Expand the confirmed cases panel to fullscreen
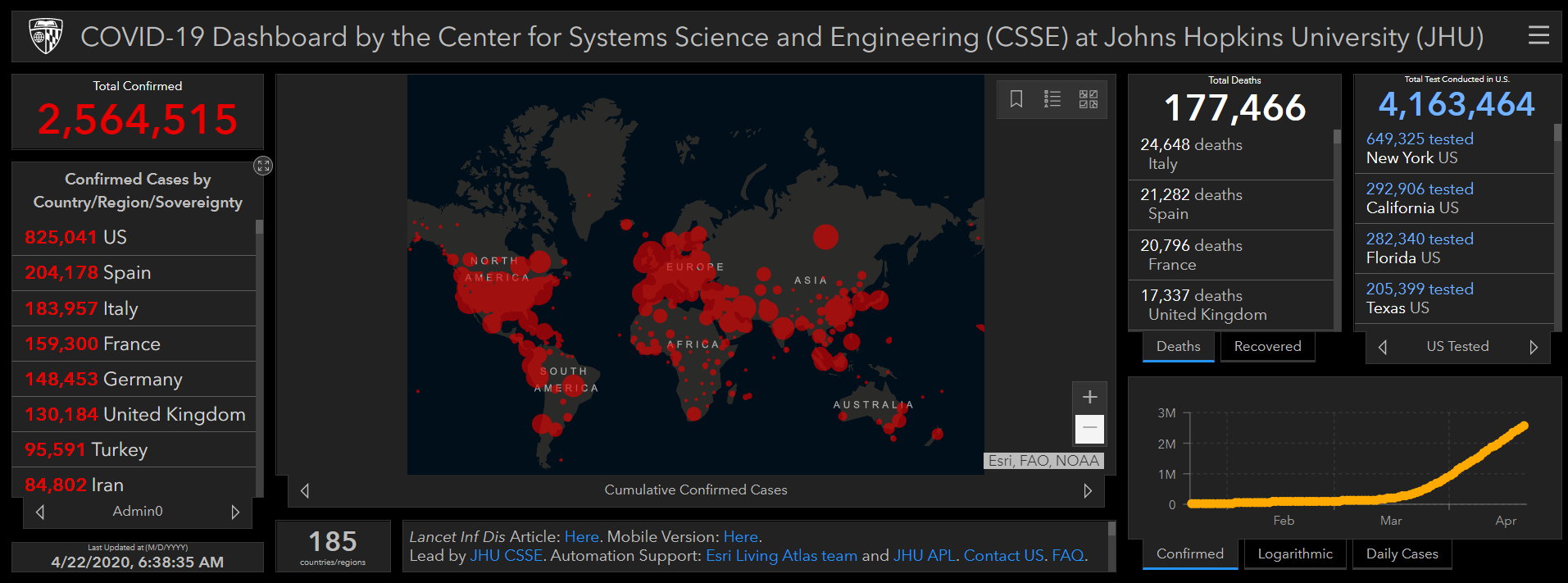1568x583 pixels. 262,166
